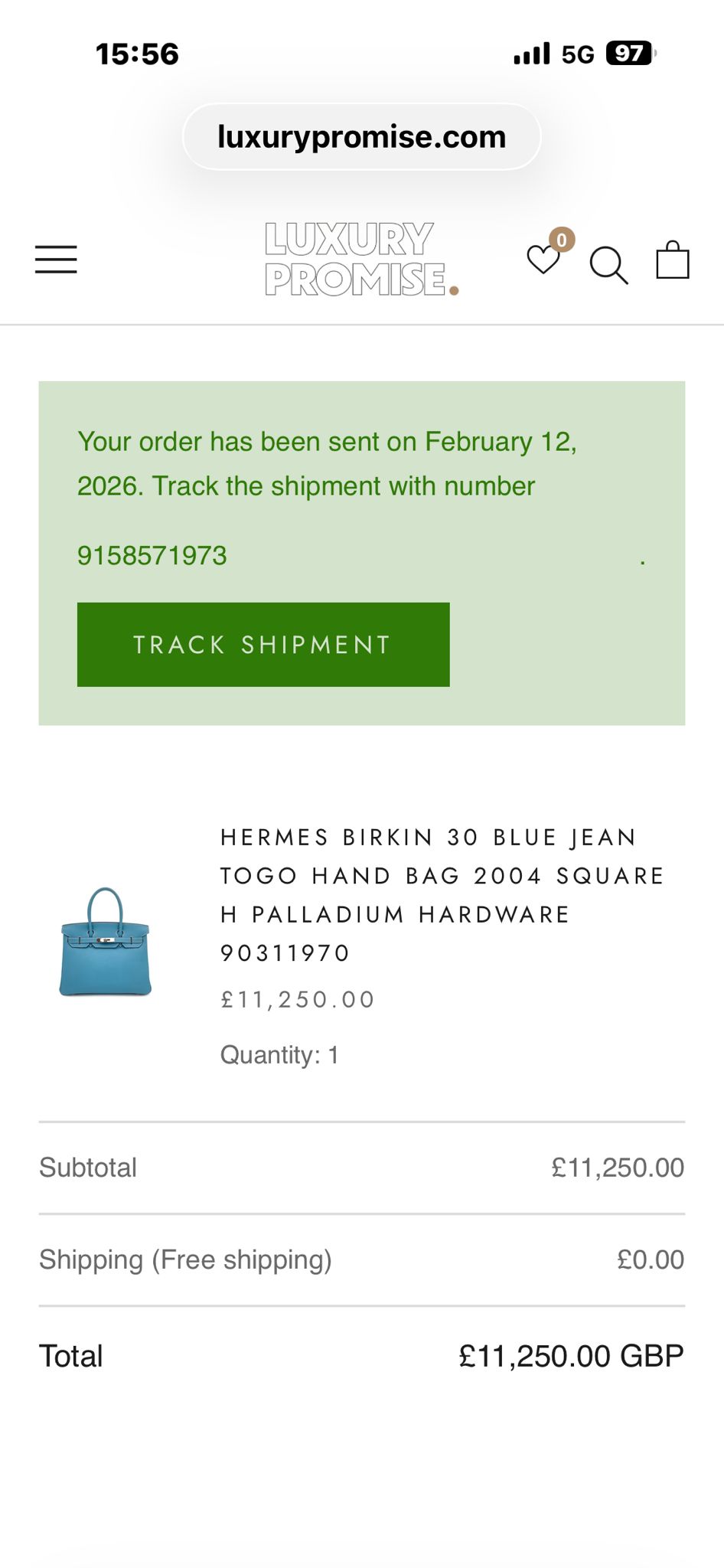This screenshot has width=724, height=1568.
Task: Open the hamburger navigation menu
Action: (55, 259)
